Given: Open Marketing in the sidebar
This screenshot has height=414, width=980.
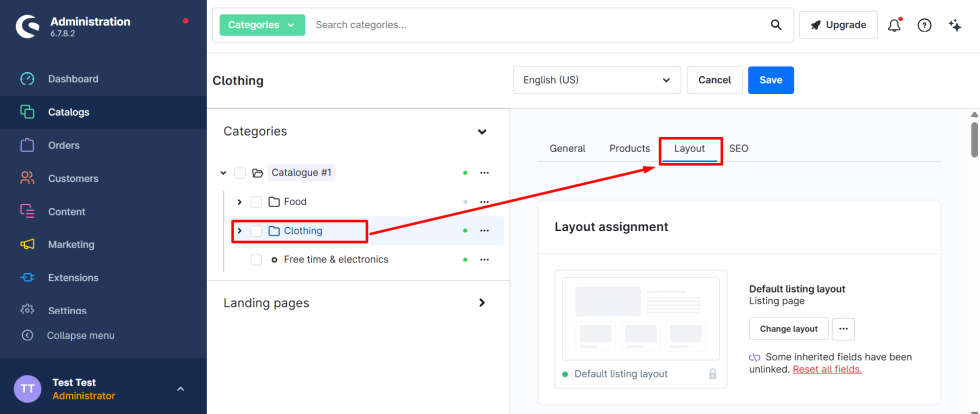Looking at the screenshot, I should (71, 244).
